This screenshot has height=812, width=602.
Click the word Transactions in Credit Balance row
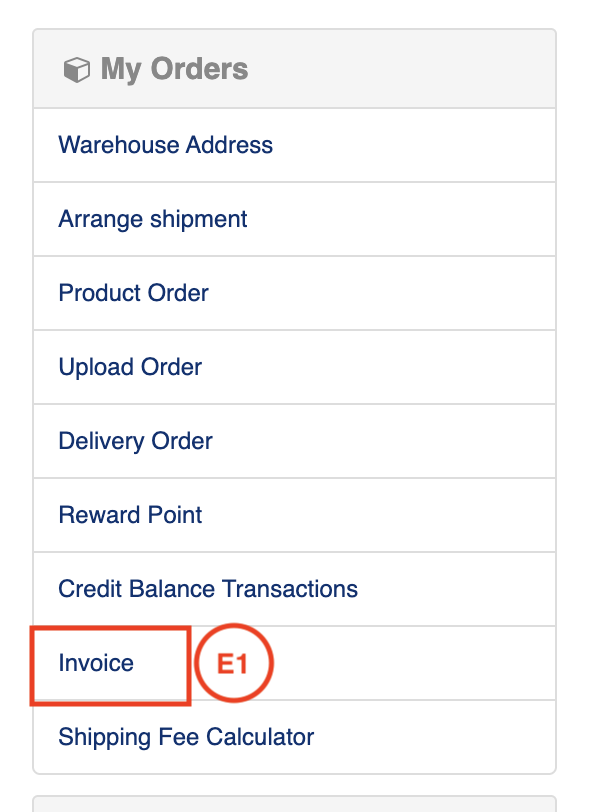(290, 589)
